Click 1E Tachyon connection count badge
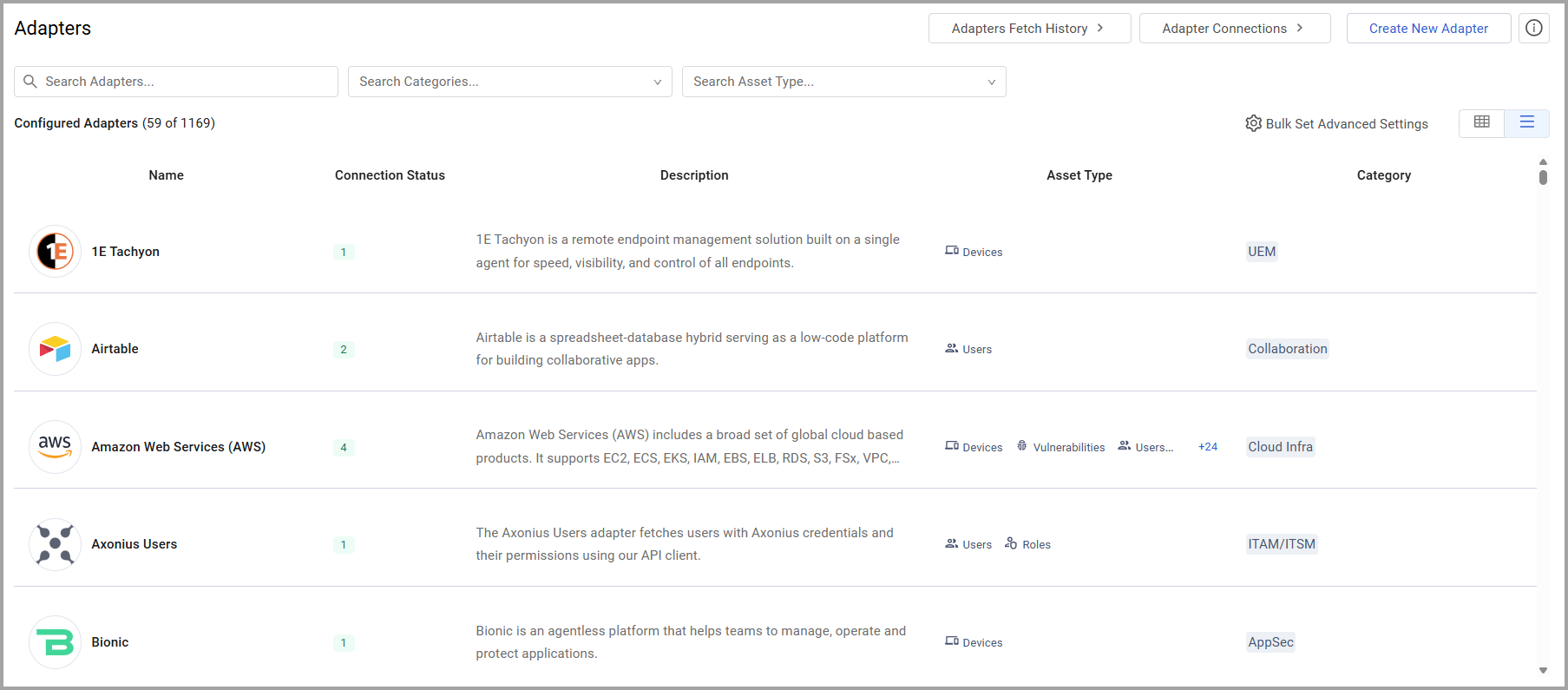 point(344,252)
